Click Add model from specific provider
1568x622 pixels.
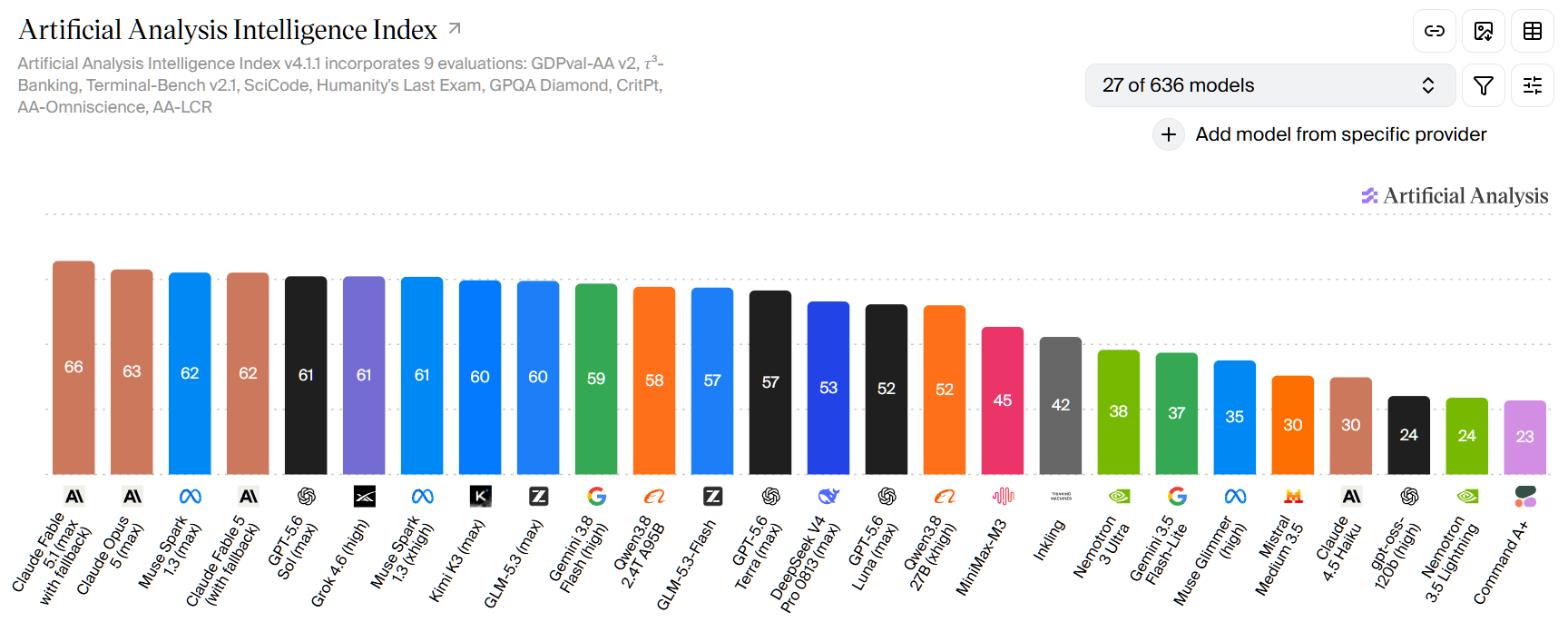(1341, 134)
